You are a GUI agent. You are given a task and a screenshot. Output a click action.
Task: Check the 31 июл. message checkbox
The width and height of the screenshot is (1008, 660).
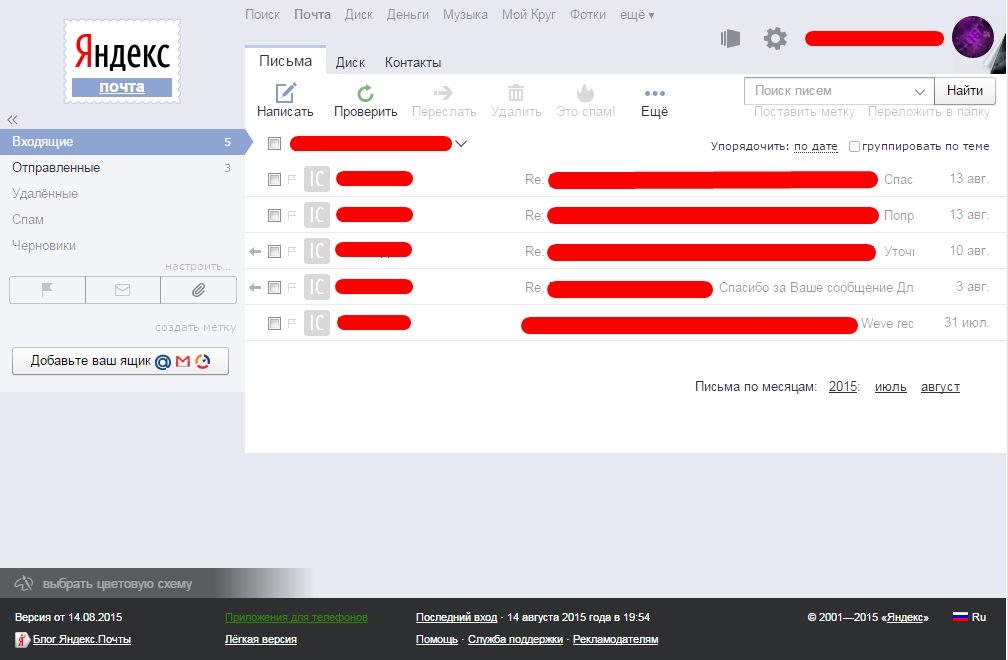click(x=274, y=323)
